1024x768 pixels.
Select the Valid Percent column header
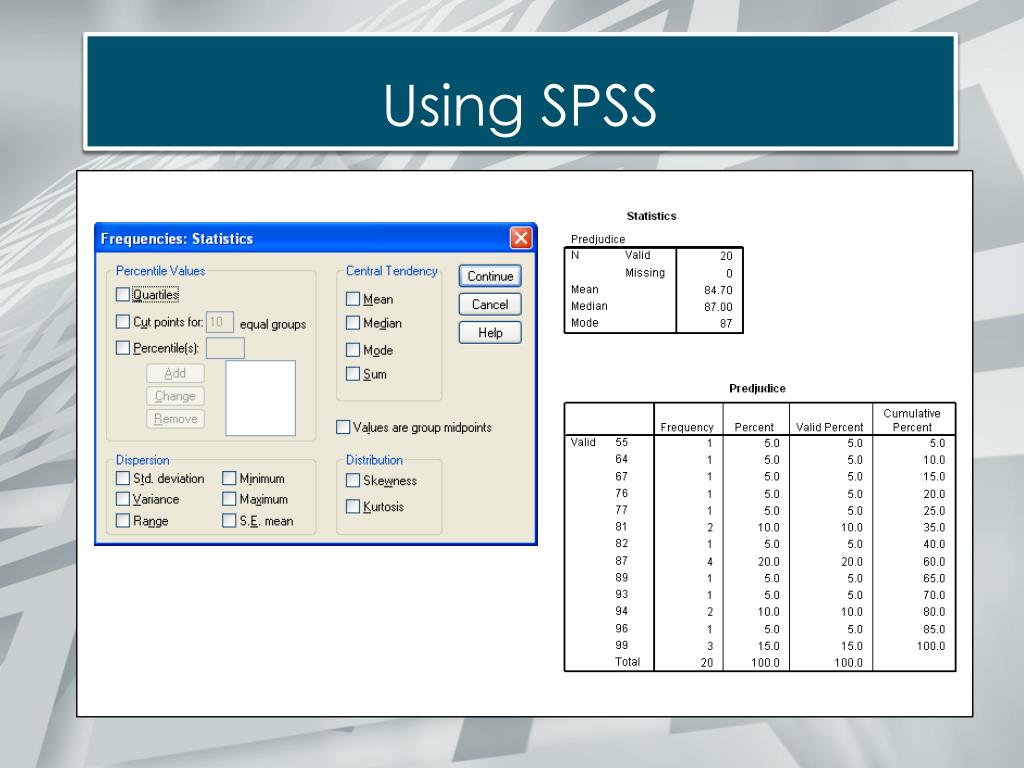coord(829,427)
